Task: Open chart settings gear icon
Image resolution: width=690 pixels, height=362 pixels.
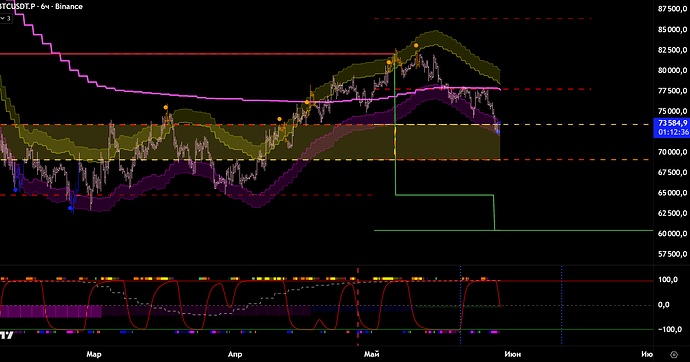Action: click(x=674, y=354)
